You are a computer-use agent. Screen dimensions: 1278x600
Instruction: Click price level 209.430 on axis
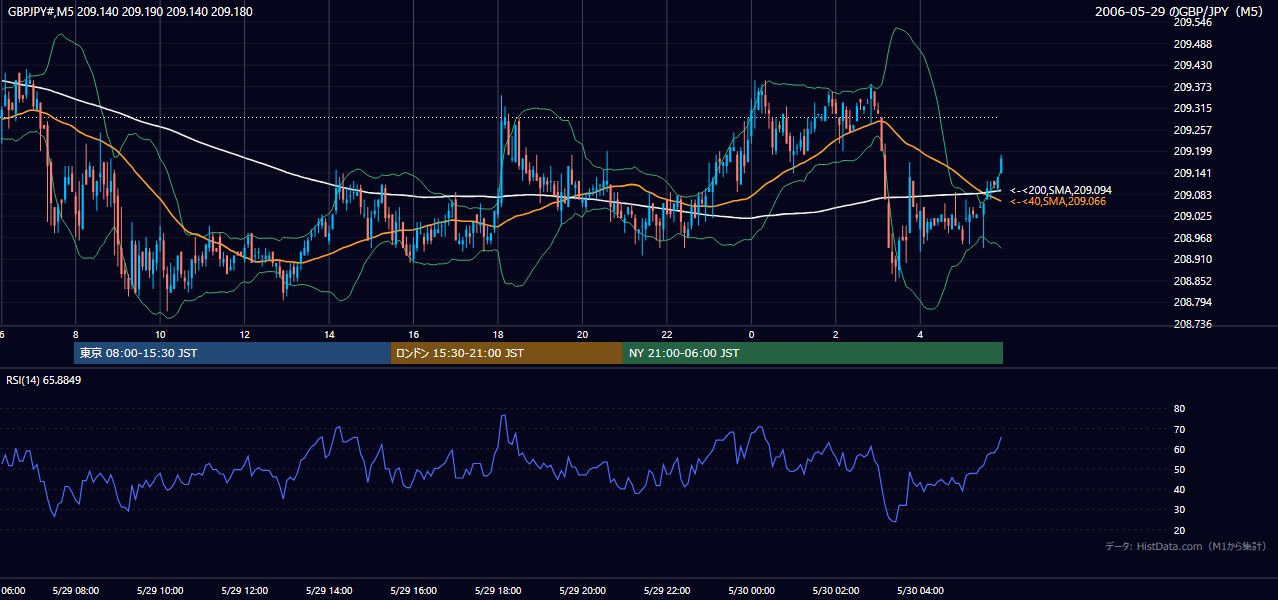tap(1192, 65)
